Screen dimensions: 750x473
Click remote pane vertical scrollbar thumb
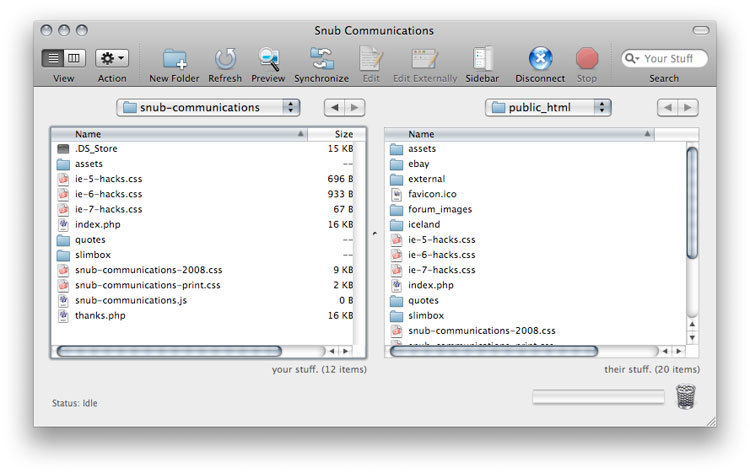[x=692, y=203]
